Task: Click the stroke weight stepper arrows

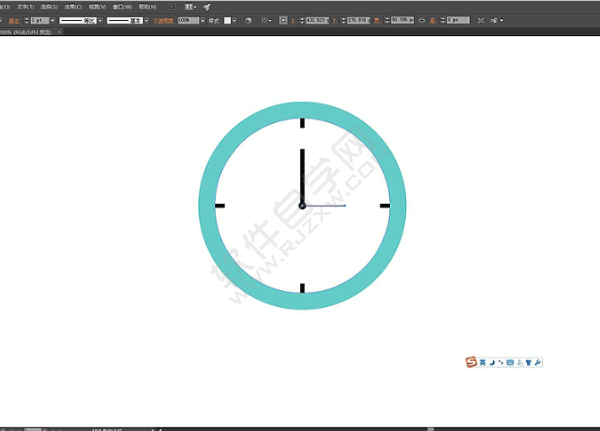Action: (x=27, y=21)
